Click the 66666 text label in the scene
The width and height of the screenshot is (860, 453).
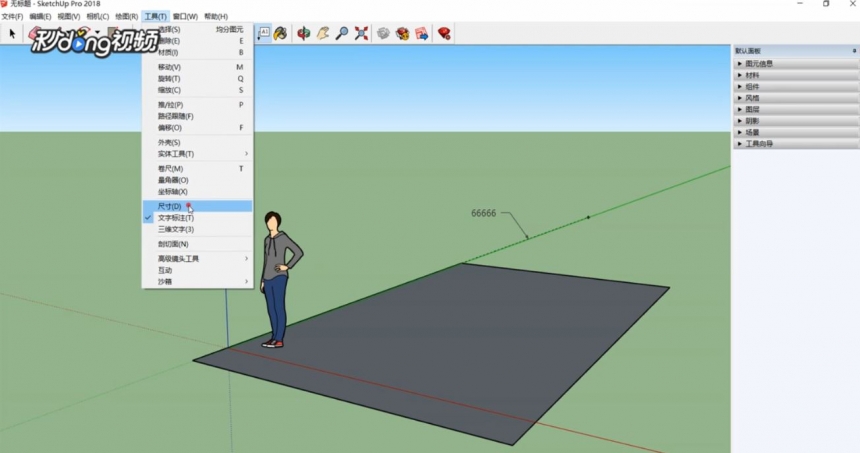point(484,213)
